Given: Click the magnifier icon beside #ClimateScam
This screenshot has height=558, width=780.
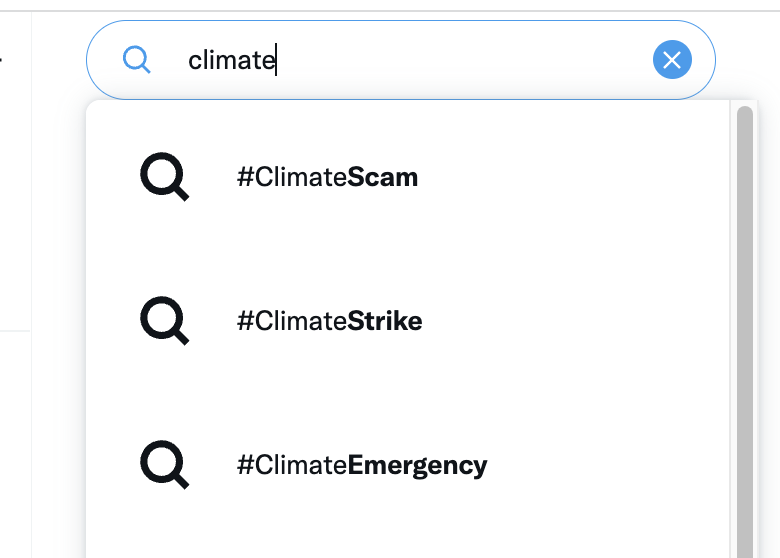Looking at the screenshot, I should click(x=164, y=178).
